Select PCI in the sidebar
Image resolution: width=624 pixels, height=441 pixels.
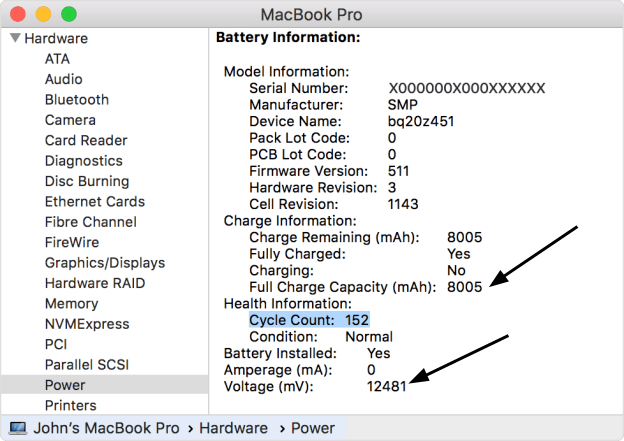[56, 344]
